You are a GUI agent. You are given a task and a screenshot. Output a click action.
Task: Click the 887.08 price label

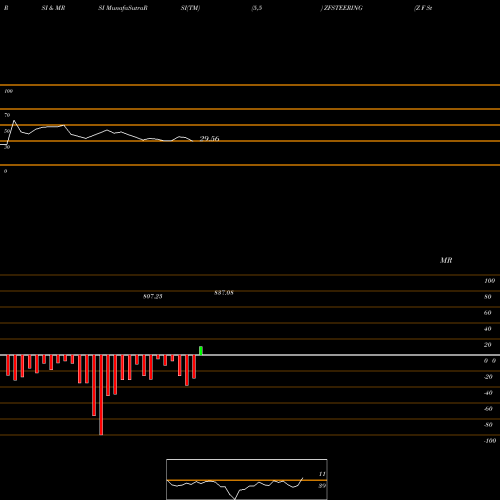point(224,293)
